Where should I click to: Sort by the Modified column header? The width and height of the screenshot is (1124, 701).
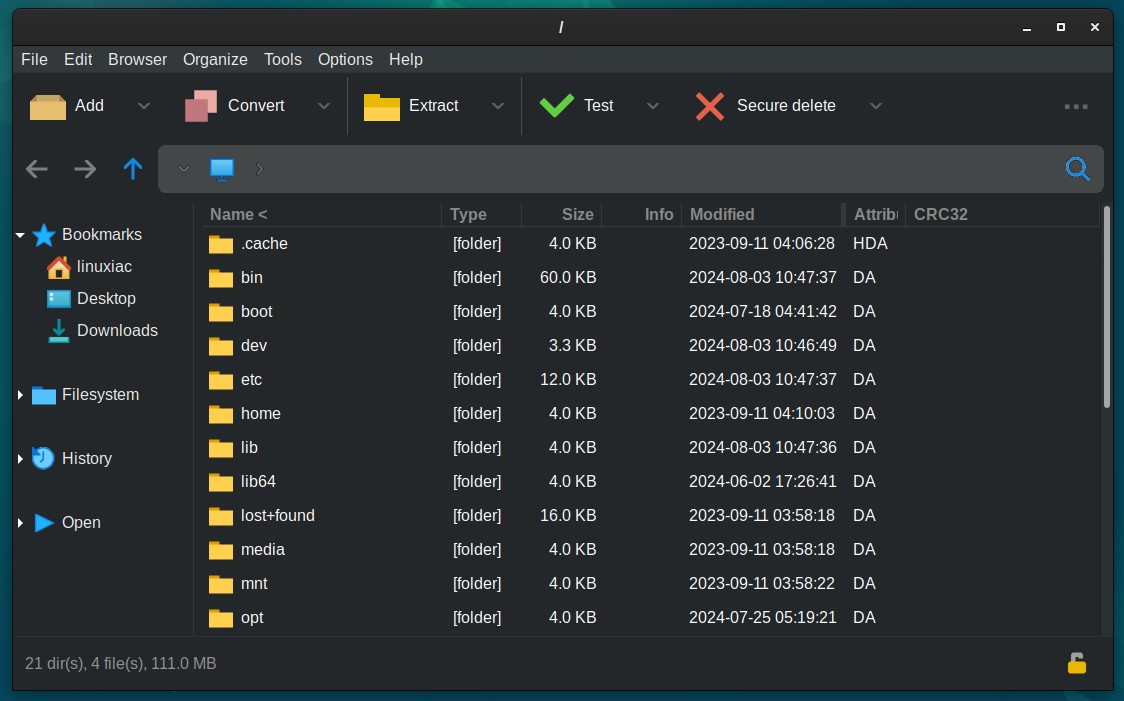coord(763,214)
